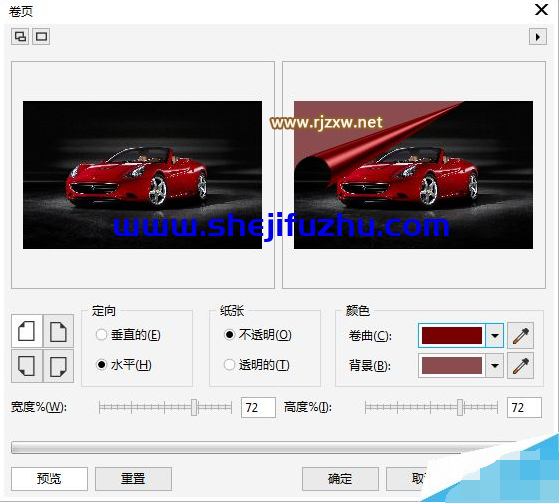This screenshot has height=503, width=559.
Task: Click the single-pane preview window icon
Action: (x=41, y=36)
